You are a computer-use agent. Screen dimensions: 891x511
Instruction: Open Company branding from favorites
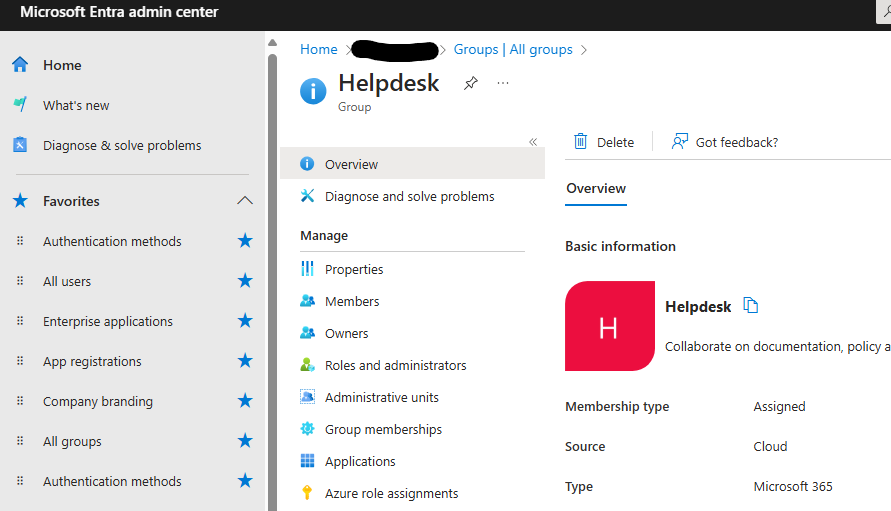point(98,402)
